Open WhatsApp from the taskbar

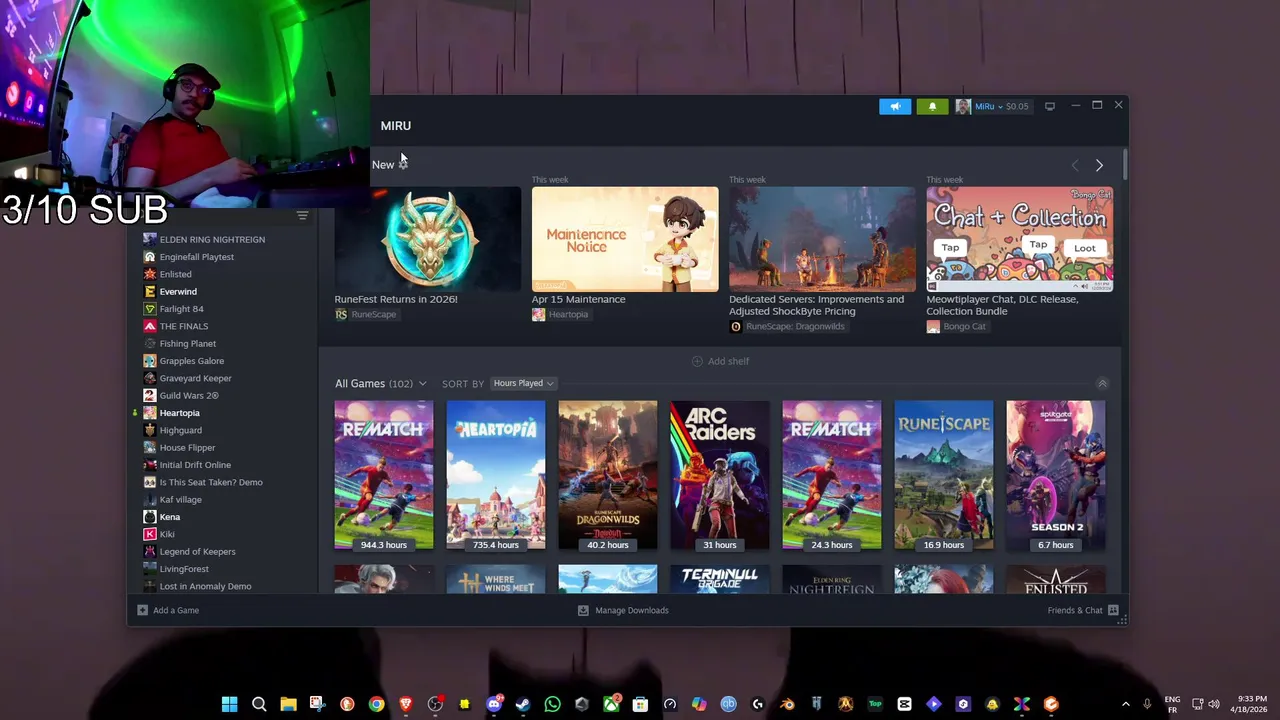click(x=552, y=704)
